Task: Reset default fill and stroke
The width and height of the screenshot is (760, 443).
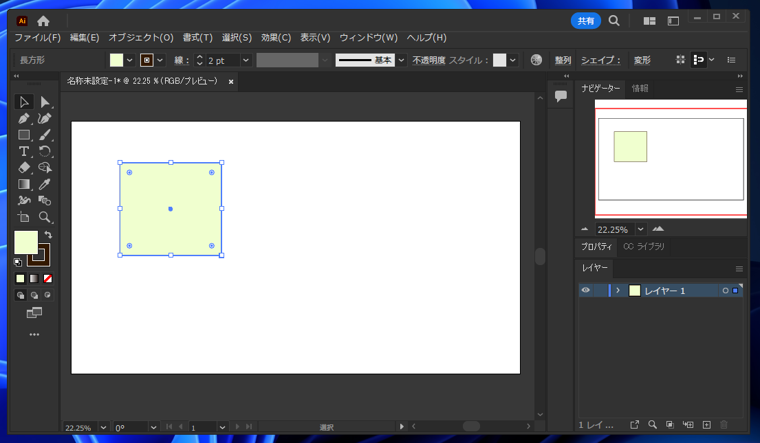Action: click(x=17, y=262)
